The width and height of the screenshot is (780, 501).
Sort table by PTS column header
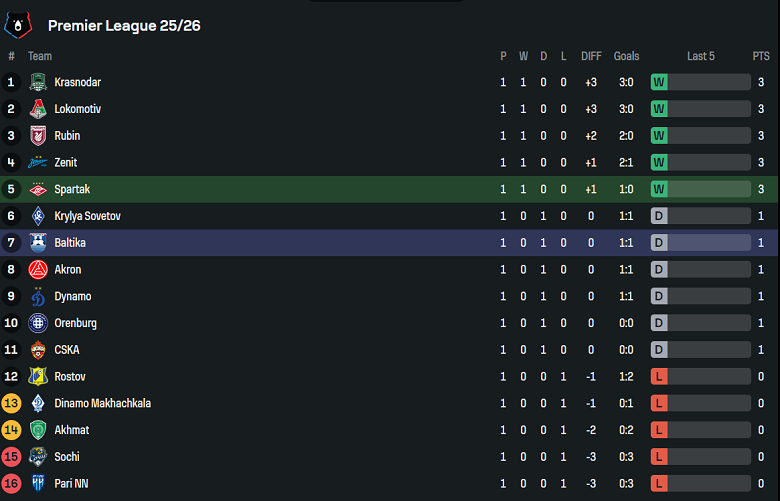click(x=761, y=56)
